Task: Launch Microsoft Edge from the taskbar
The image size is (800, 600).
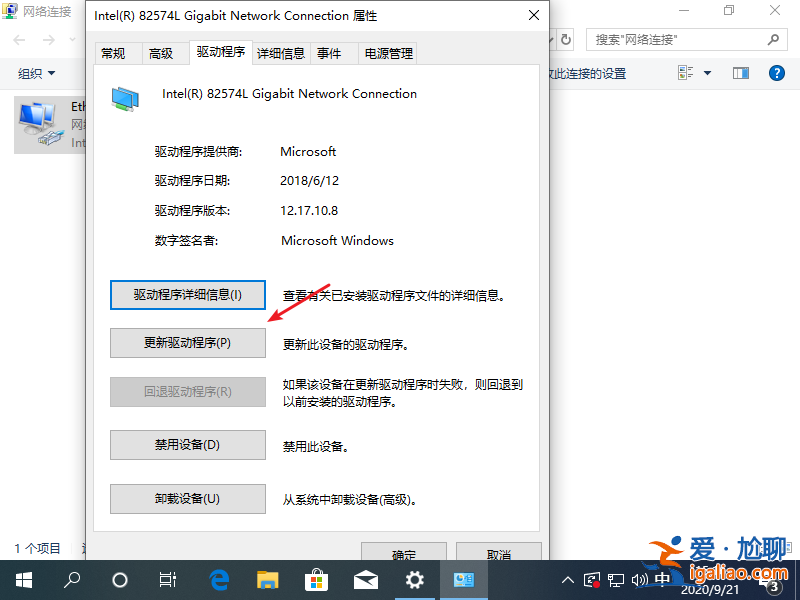Action: click(x=219, y=579)
